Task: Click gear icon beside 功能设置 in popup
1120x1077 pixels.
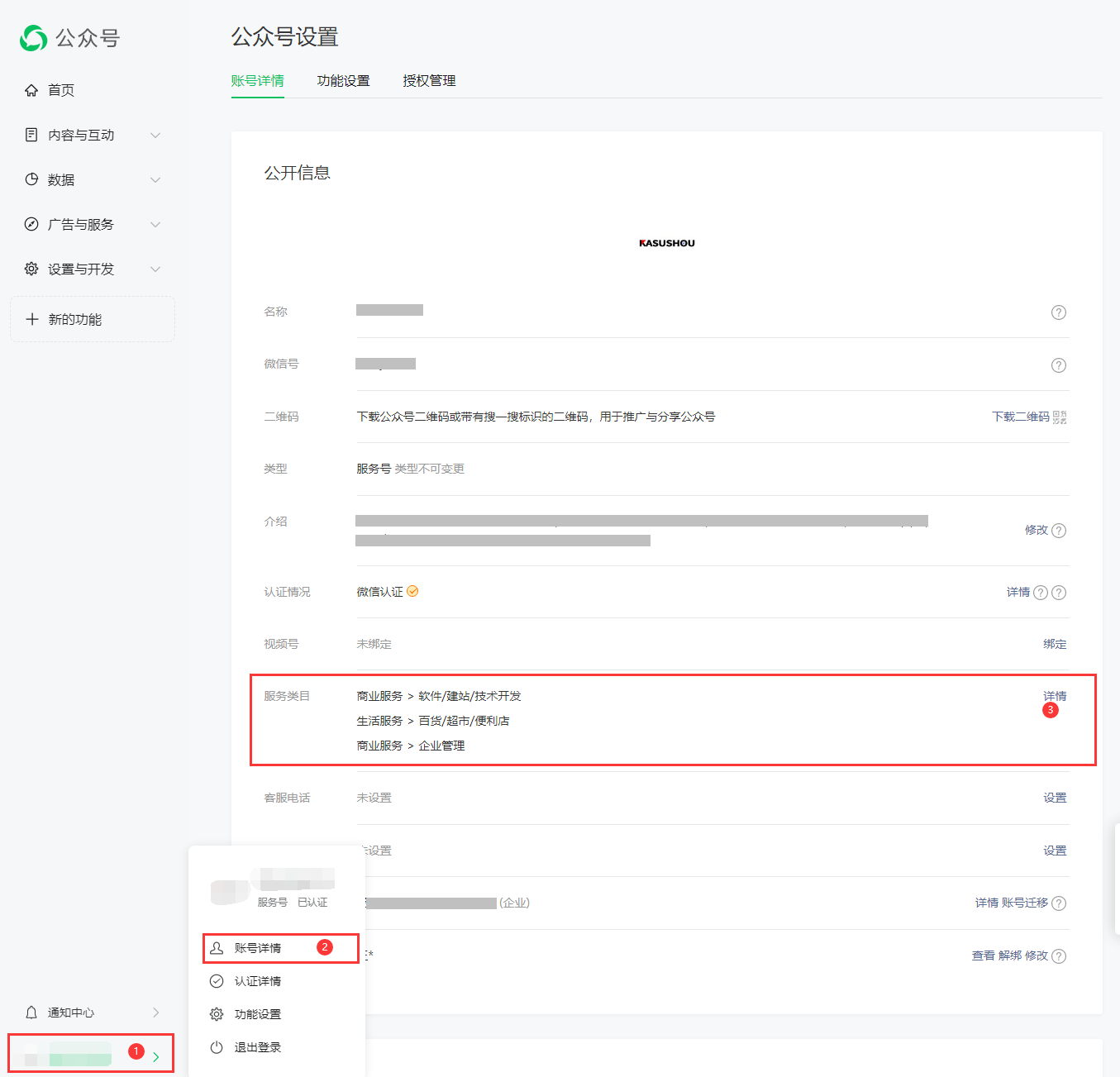Action: point(217,1014)
